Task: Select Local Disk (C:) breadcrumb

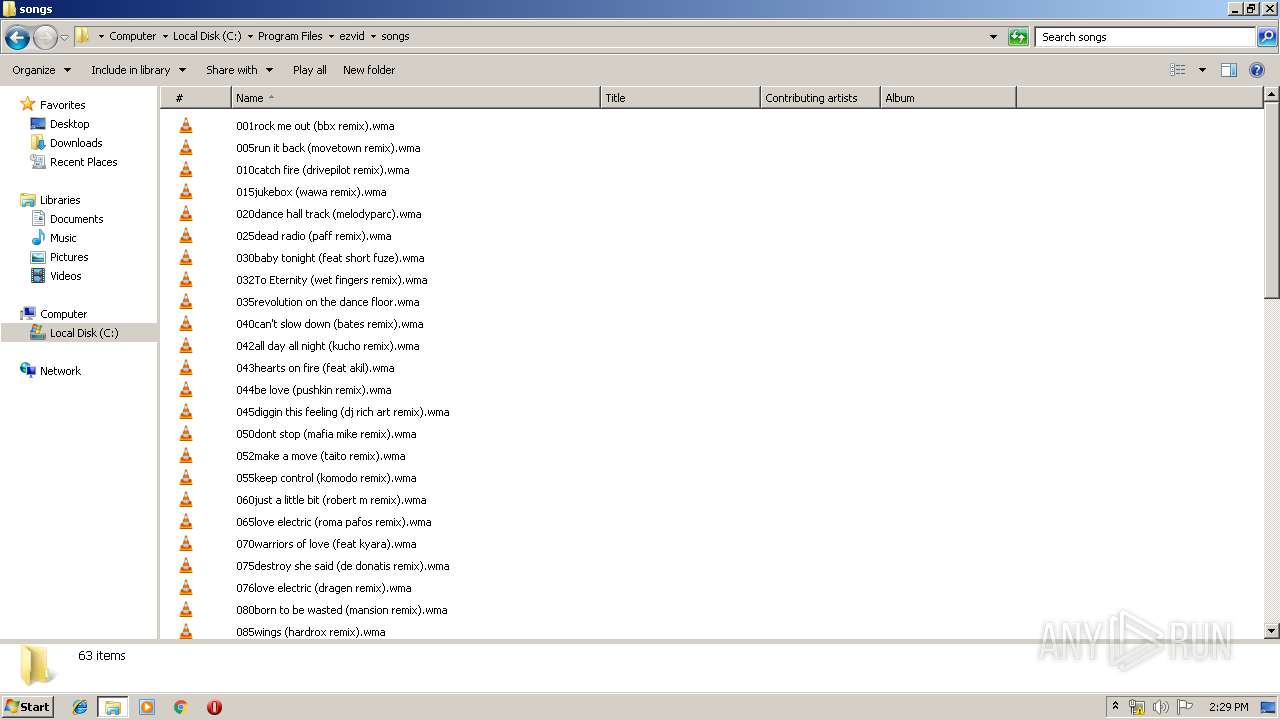Action: point(207,36)
